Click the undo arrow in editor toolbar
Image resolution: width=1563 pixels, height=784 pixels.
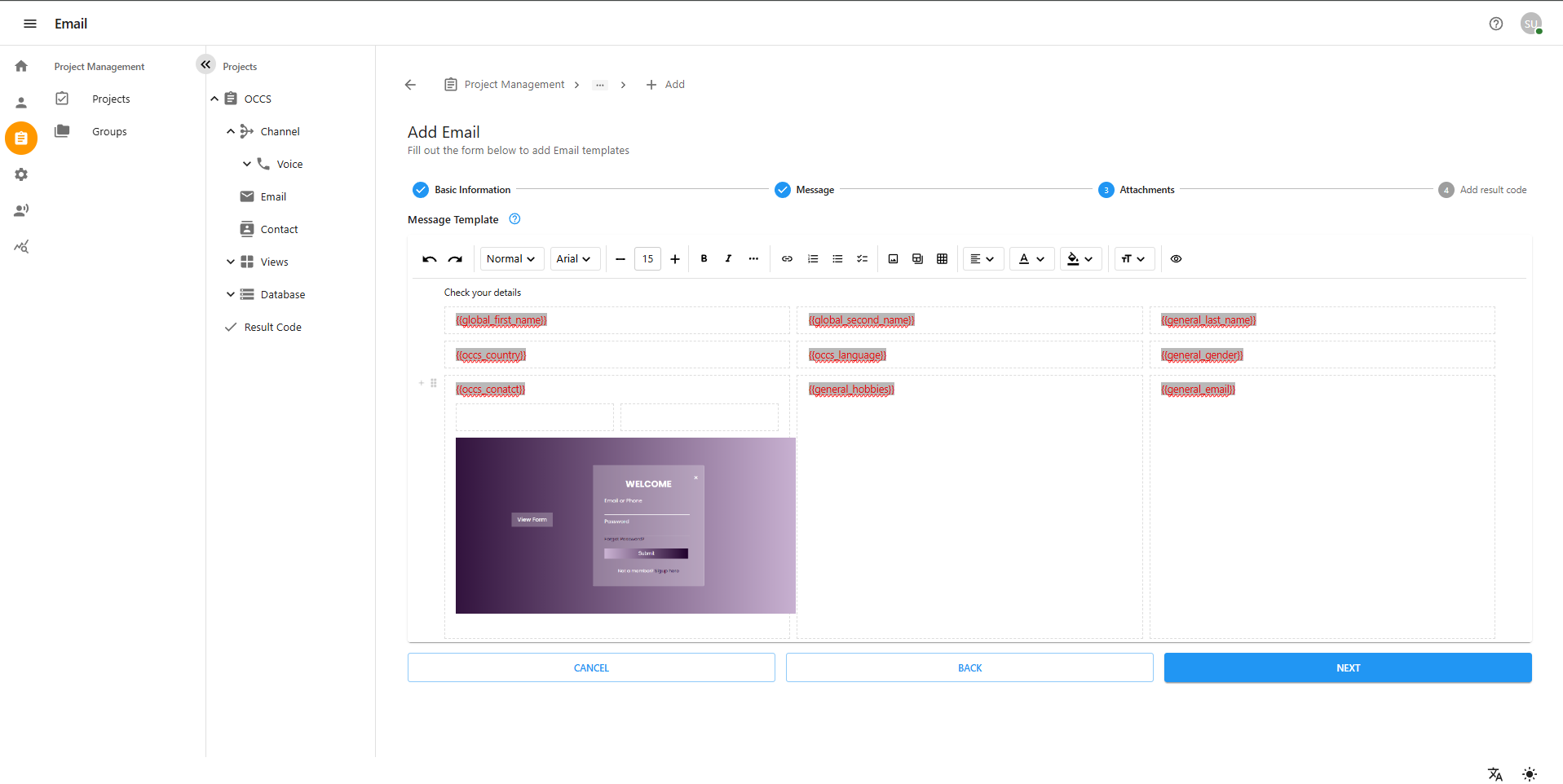click(x=429, y=259)
